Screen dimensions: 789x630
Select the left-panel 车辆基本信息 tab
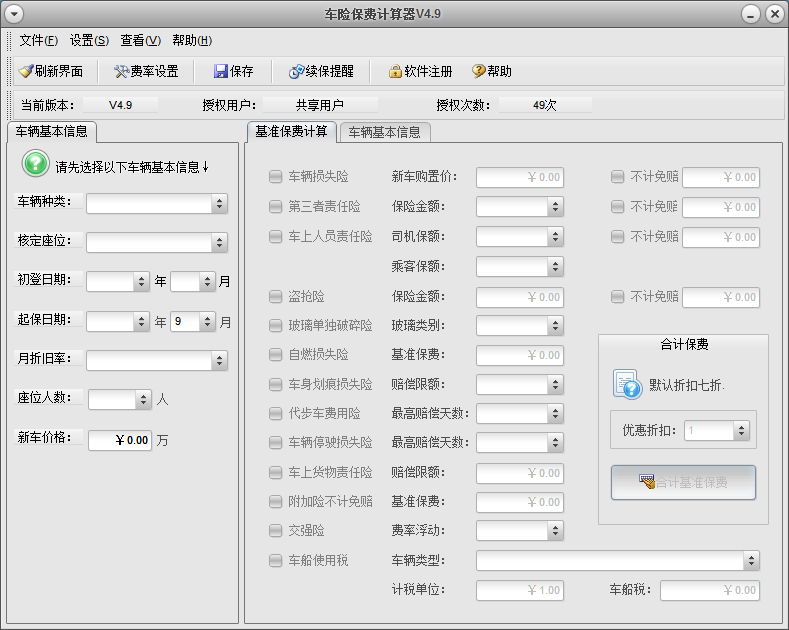(x=51, y=132)
